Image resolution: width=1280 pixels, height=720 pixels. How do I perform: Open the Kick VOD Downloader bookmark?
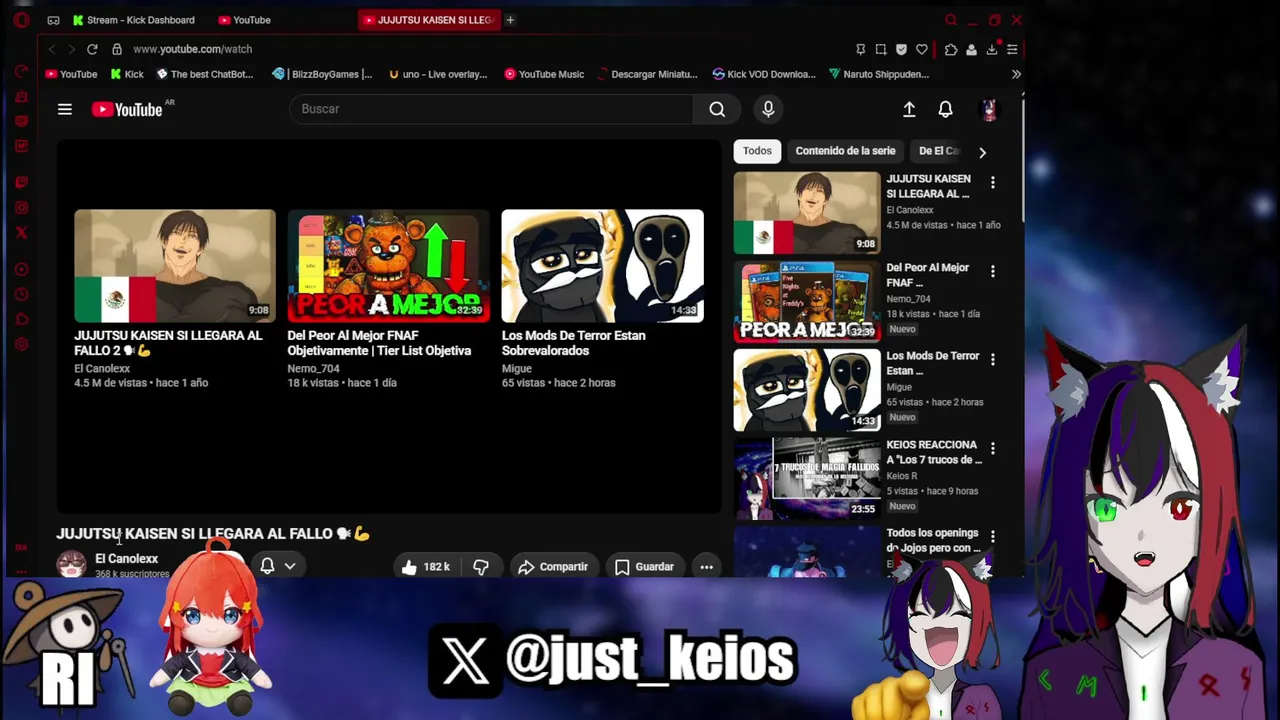click(x=764, y=74)
